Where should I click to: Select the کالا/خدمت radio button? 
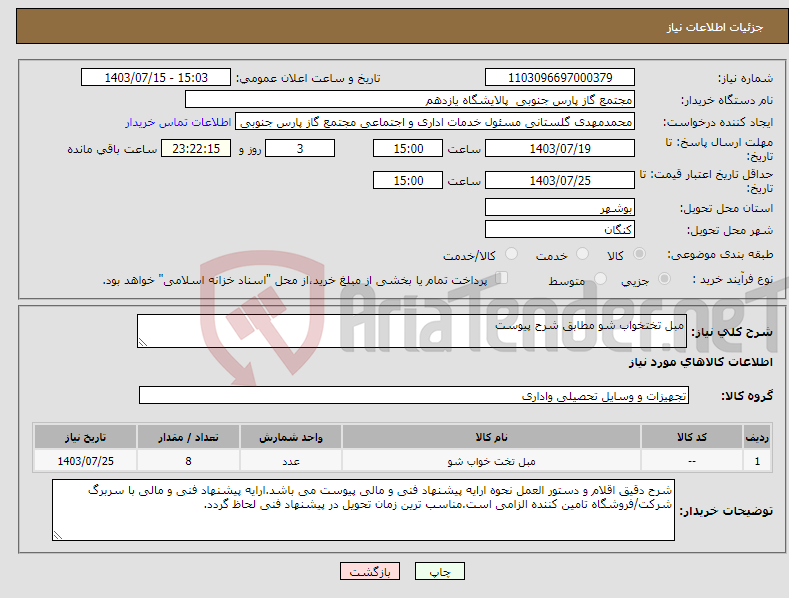coord(511,254)
